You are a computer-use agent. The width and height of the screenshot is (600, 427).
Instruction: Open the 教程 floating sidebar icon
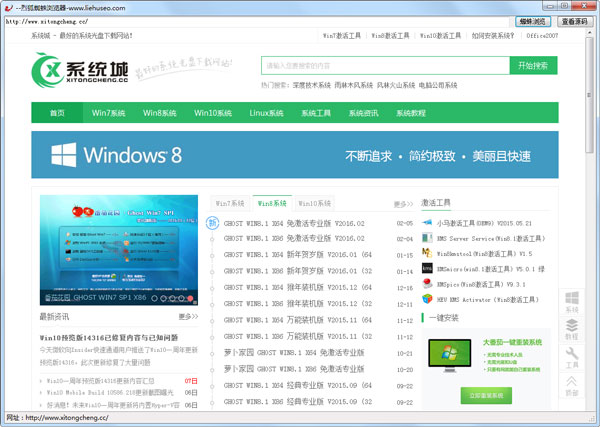point(572,329)
